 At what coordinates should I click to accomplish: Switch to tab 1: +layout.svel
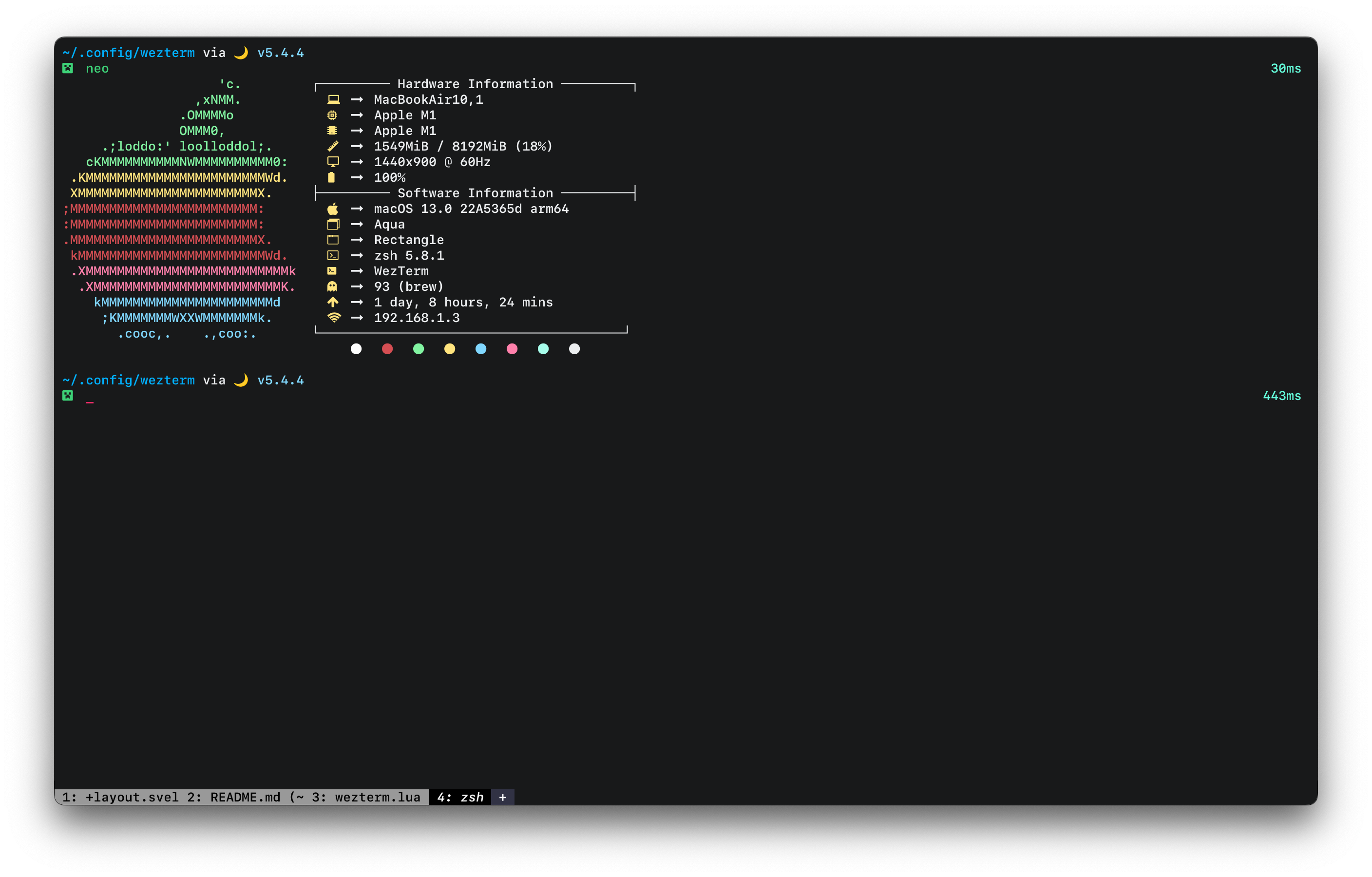click(x=120, y=797)
